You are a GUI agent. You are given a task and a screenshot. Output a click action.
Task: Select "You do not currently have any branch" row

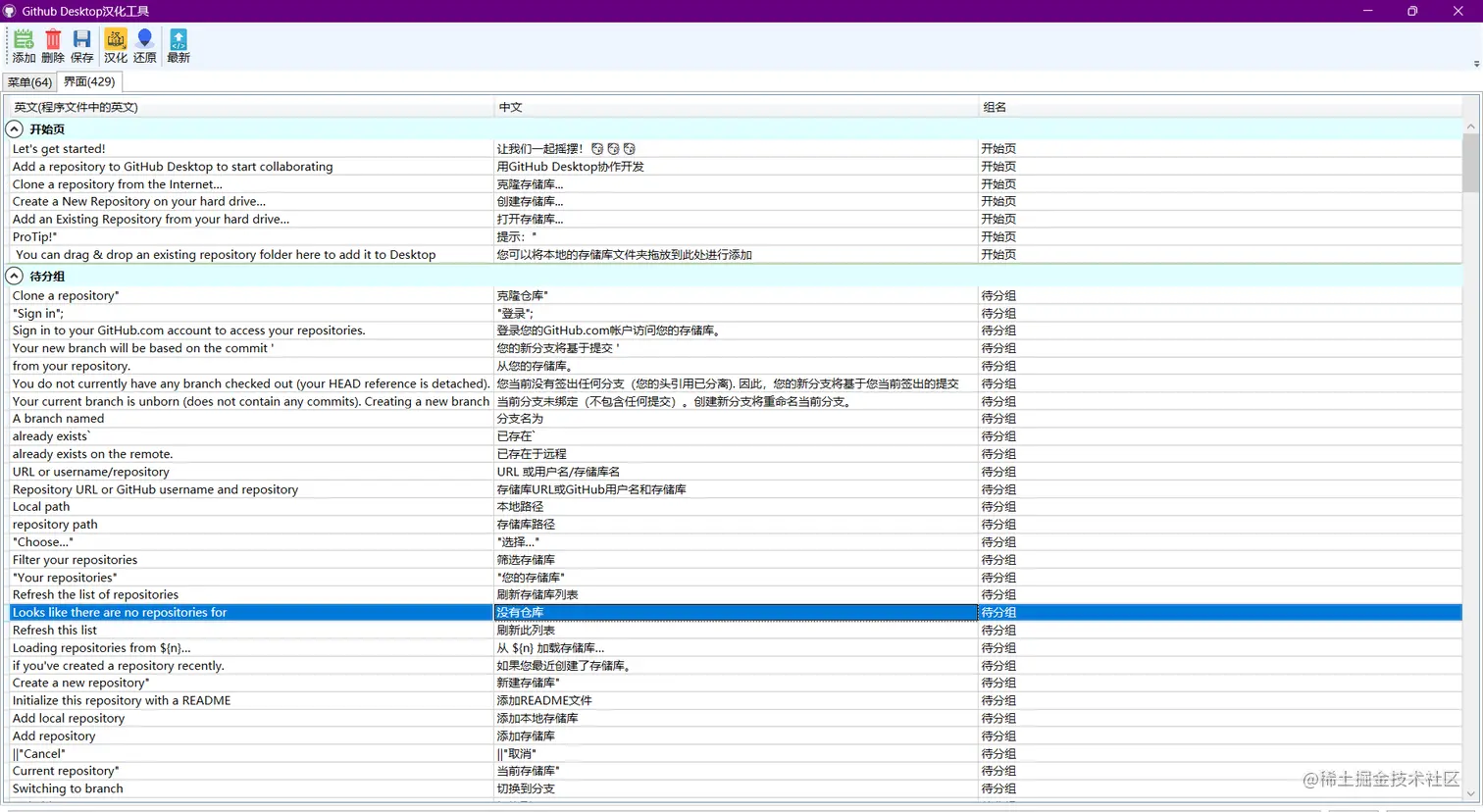[x=736, y=383]
